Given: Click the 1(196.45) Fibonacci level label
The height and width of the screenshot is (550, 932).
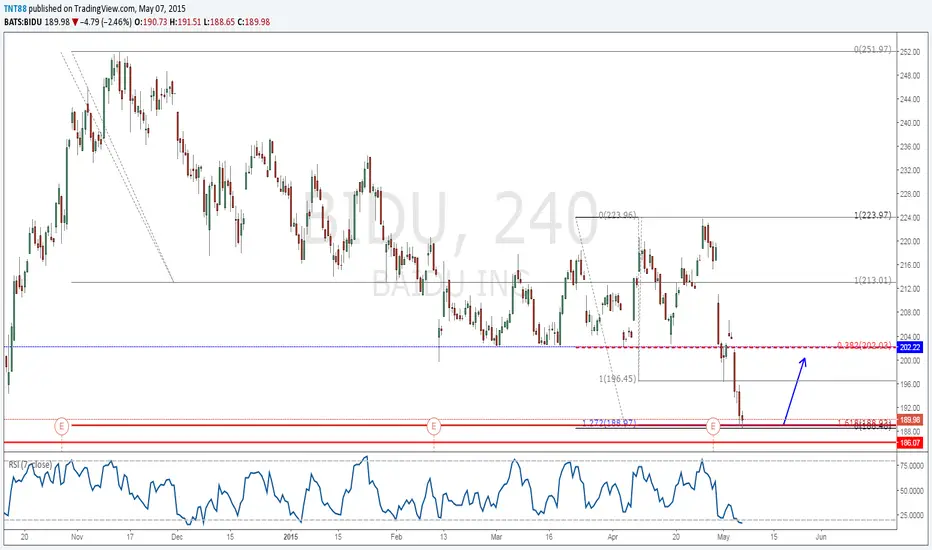Looking at the screenshot, I should [617, 378].
